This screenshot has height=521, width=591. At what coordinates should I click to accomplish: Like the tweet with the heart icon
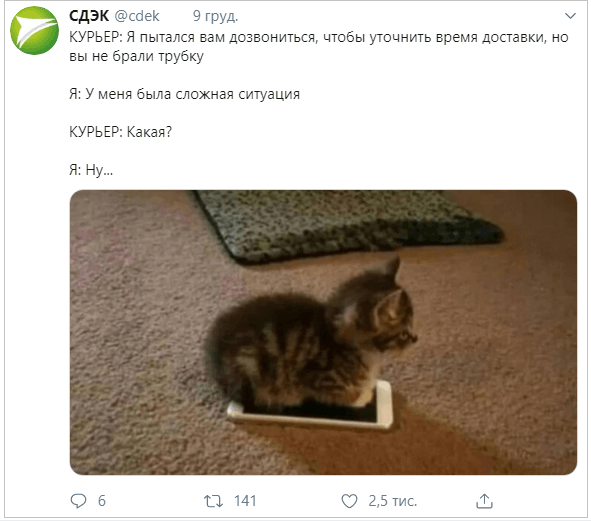pyautogui.click(x=349, y=501)
